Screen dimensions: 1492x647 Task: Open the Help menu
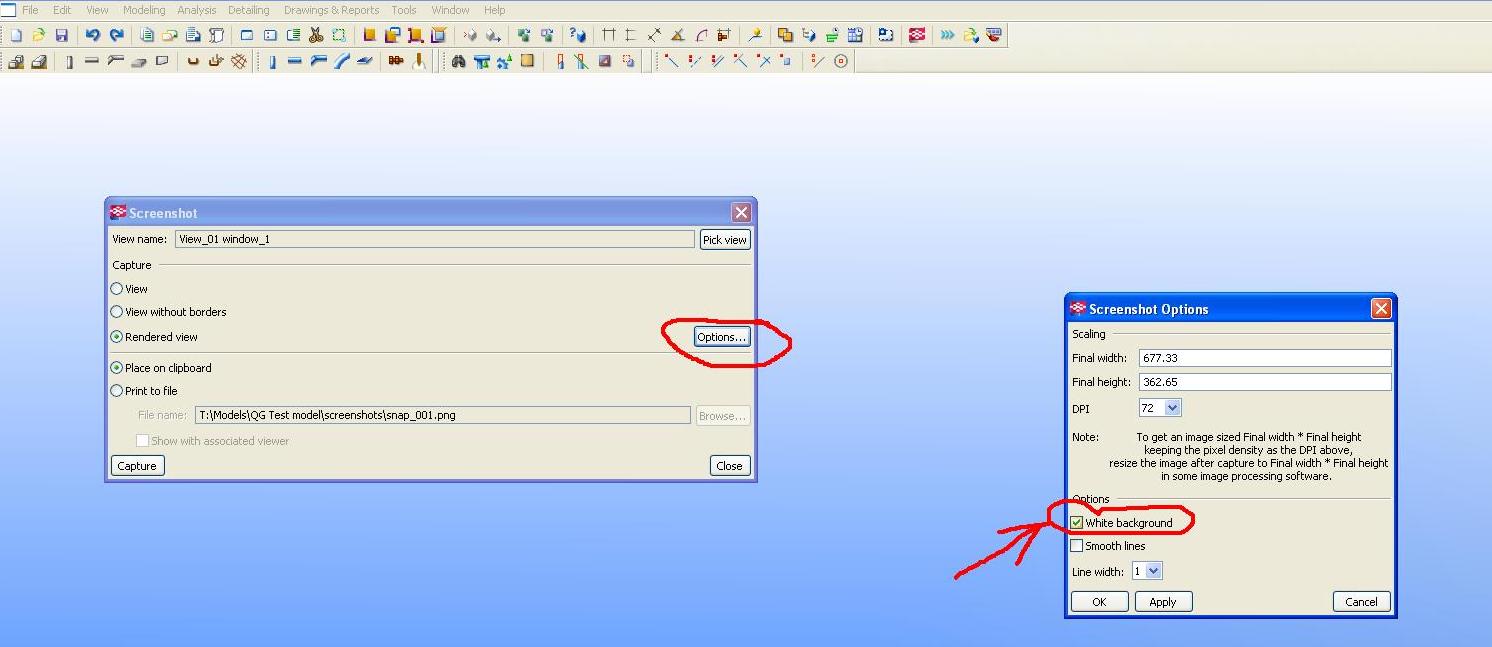(494, 10)
